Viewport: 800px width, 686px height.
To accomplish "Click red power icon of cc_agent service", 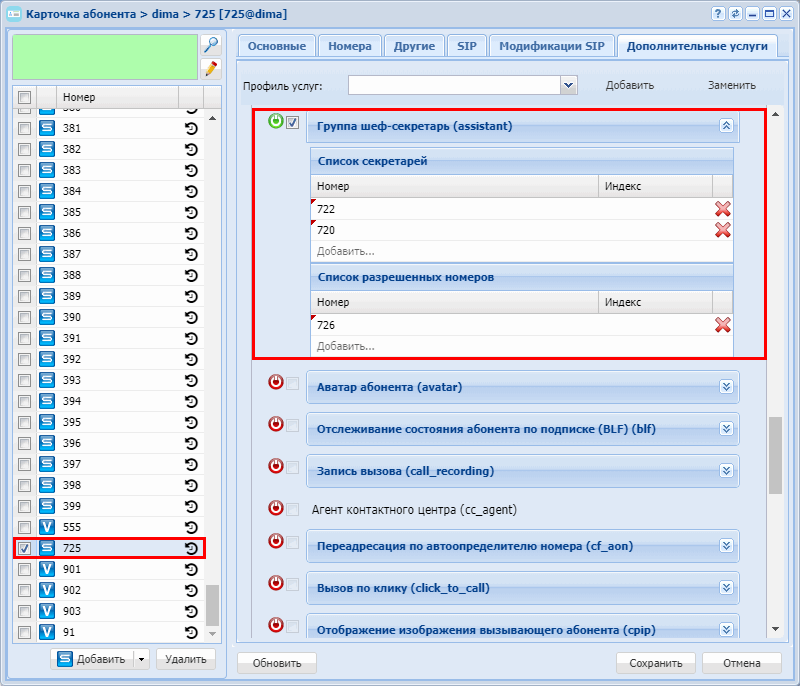I will pyautogui.click(x=276, y=508).
